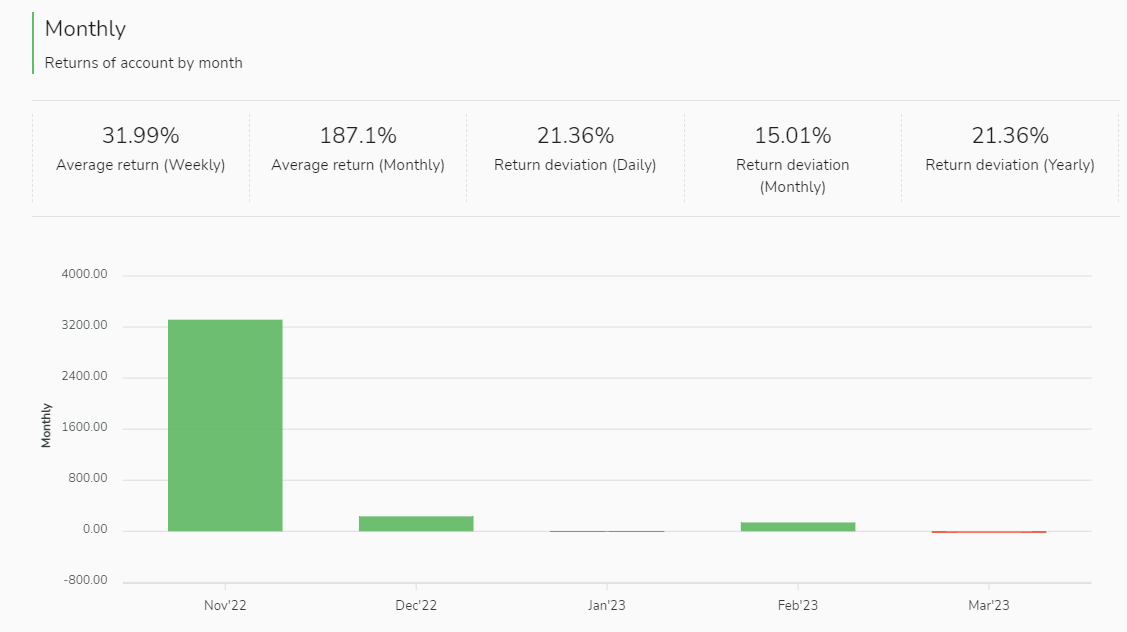
Task: Select the red Mar'23 bar
Action: click(x=989, y=532)
